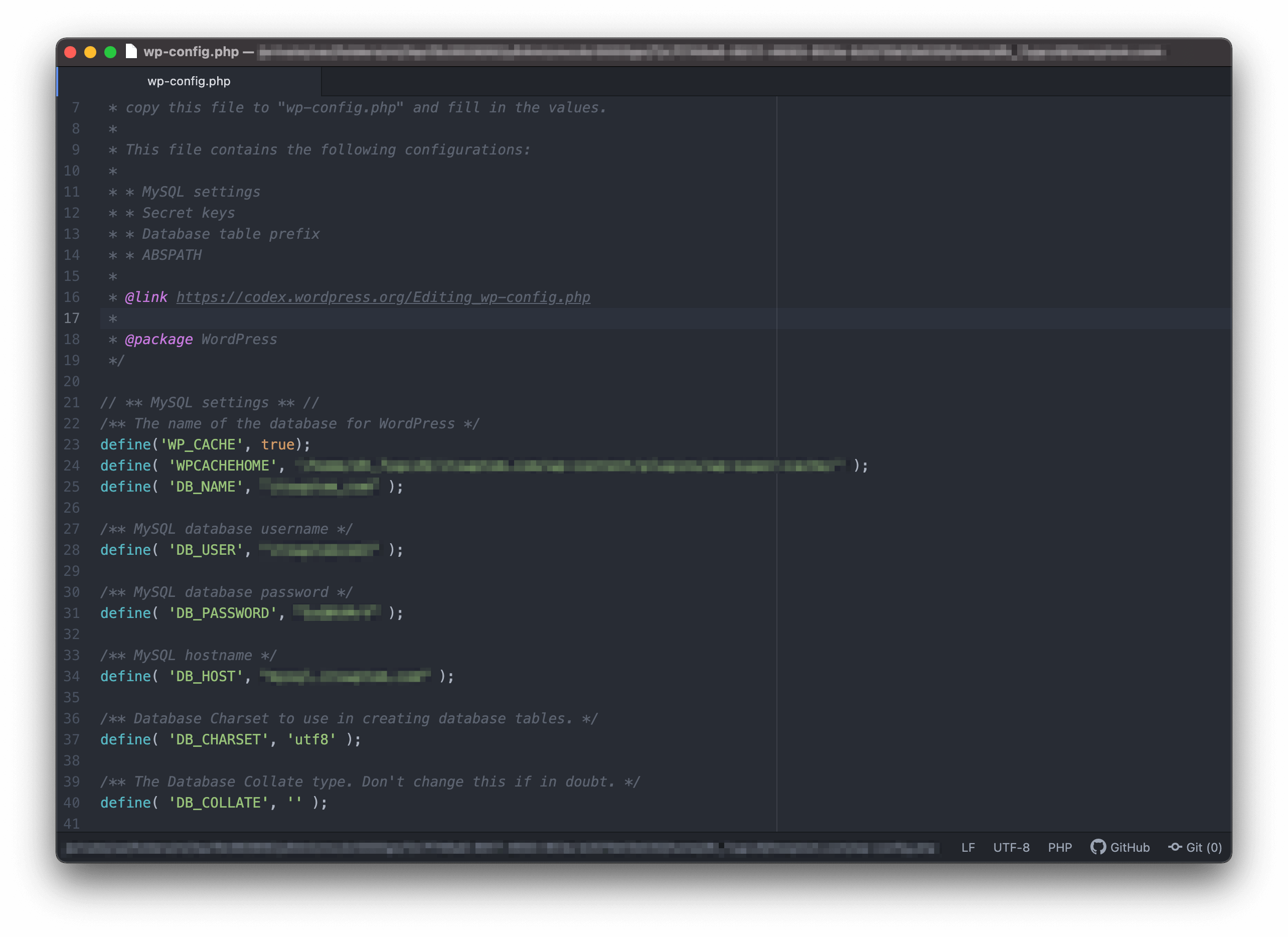Click the 'MySQL hostname' comment
The image size is (1288, 937).
(188, 655)
